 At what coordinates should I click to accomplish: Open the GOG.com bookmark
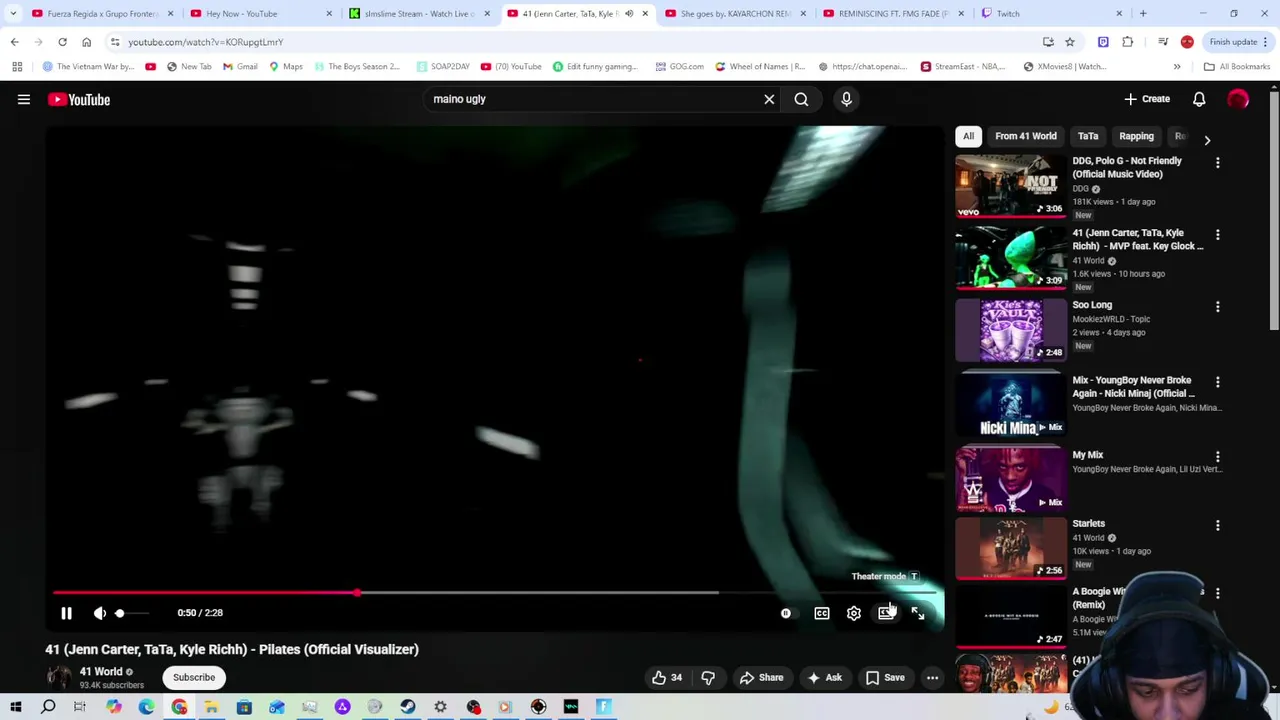[x=679, y=67]
